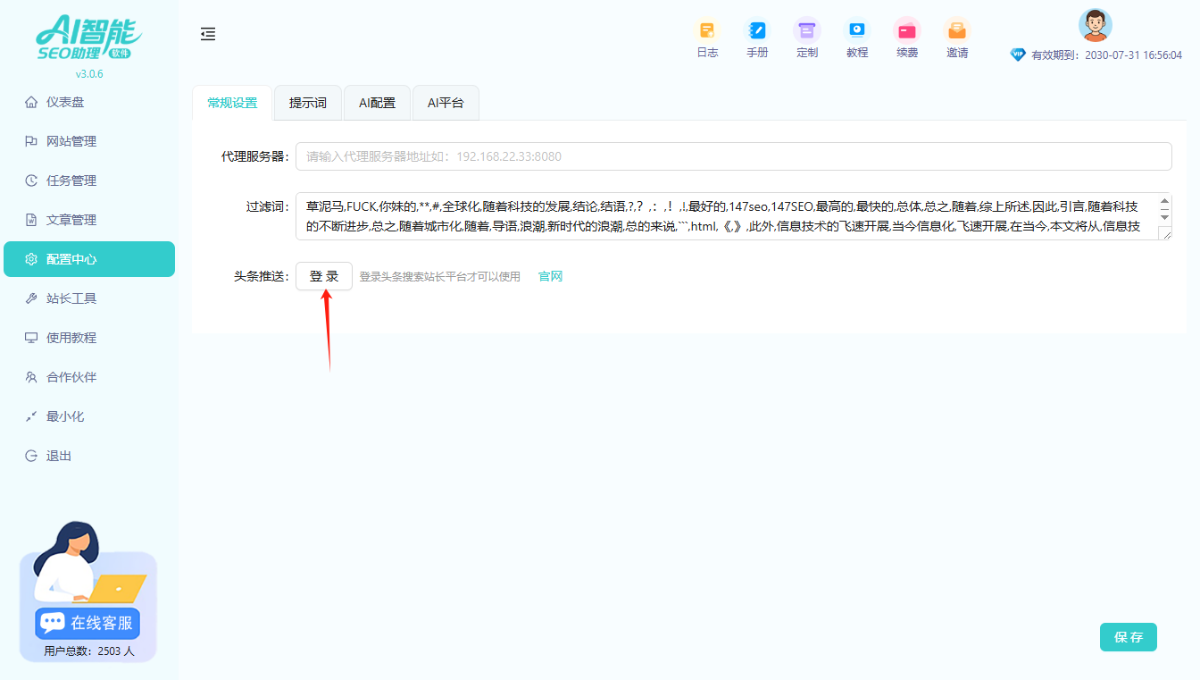This screenshot has height=680, width=1200.
Task: Select 配置中心 in sidebar
Action: click(89, 259)
